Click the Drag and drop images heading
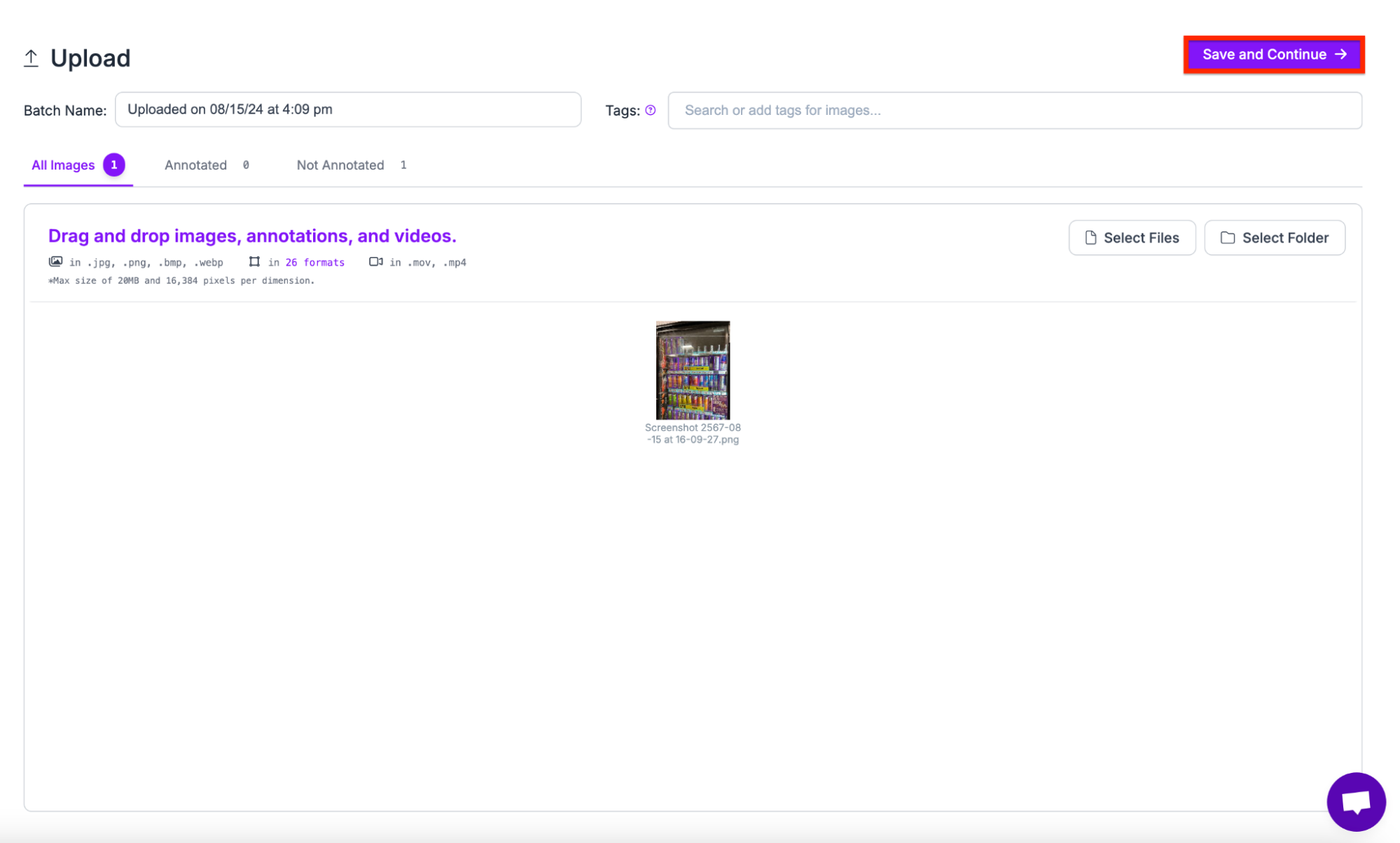Viewport: 1400px width, 843px height. coord(252,236)
